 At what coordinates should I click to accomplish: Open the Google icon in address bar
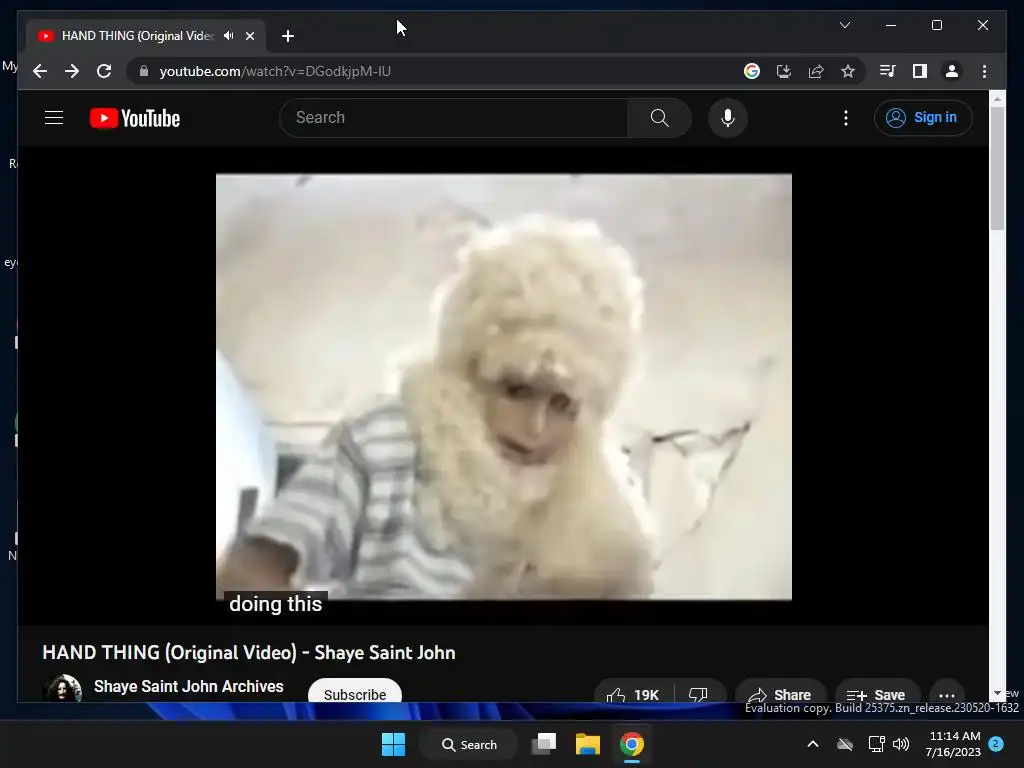tap(752, 71)
